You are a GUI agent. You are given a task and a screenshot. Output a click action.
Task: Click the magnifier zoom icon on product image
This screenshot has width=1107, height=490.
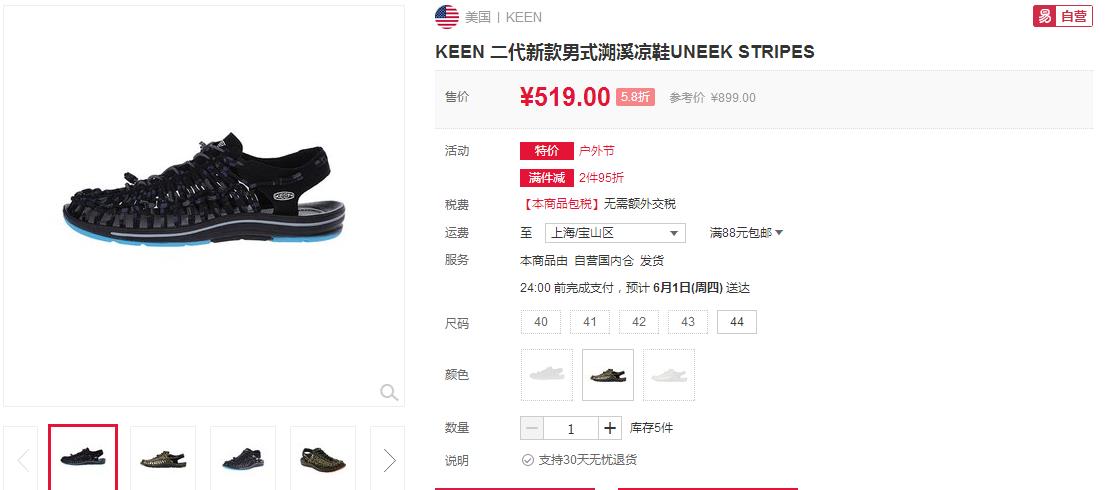[x=389, y=392]
